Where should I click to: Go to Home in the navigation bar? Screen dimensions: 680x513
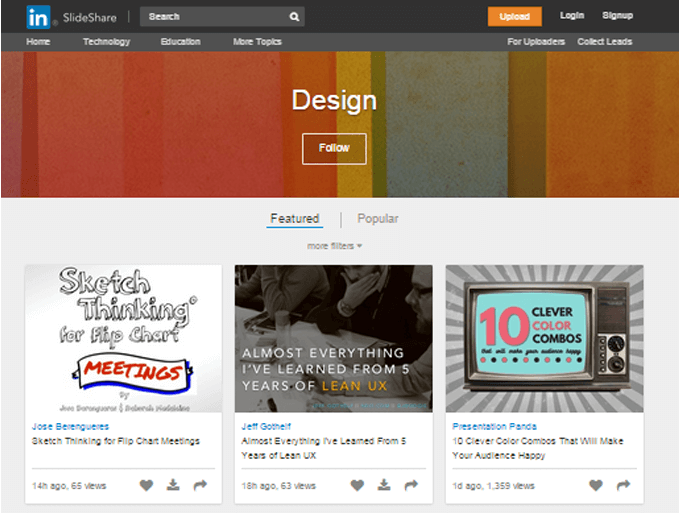(x=38, y=42)
